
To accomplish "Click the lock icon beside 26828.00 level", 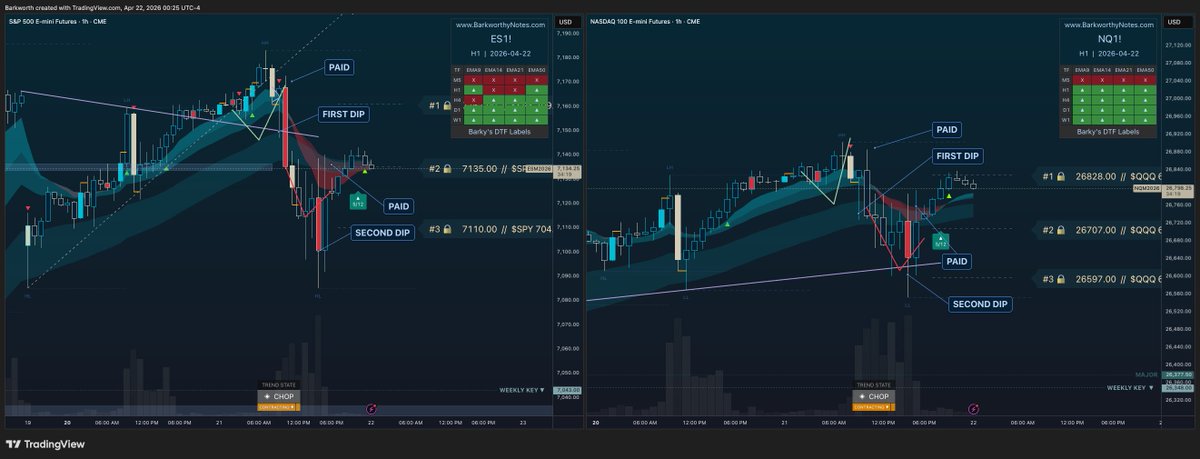I will [1060, 176].
